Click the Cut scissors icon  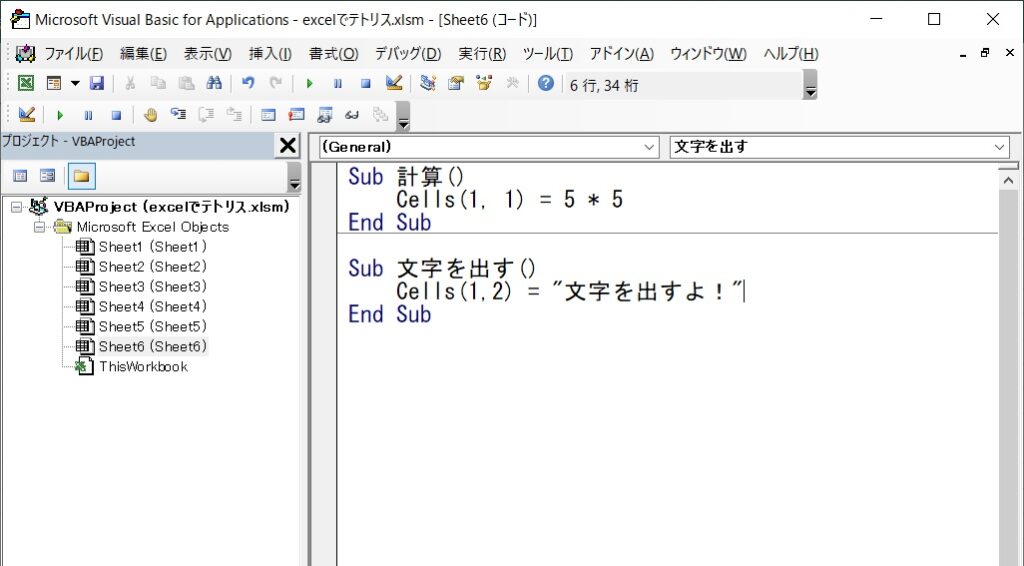[130, 83]
